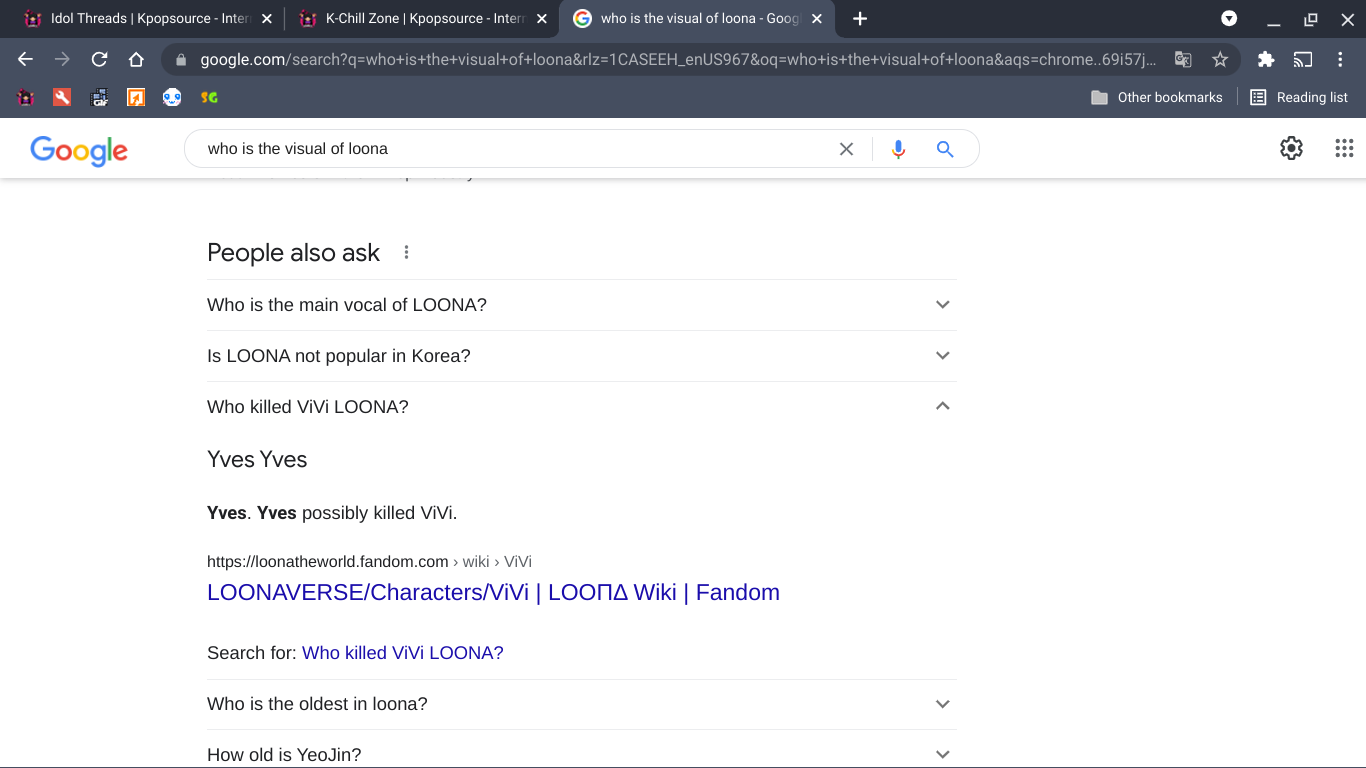Screen dimensions: 1366x768
Task: Click the address bar URL
Action: click(x=678, y=60)
